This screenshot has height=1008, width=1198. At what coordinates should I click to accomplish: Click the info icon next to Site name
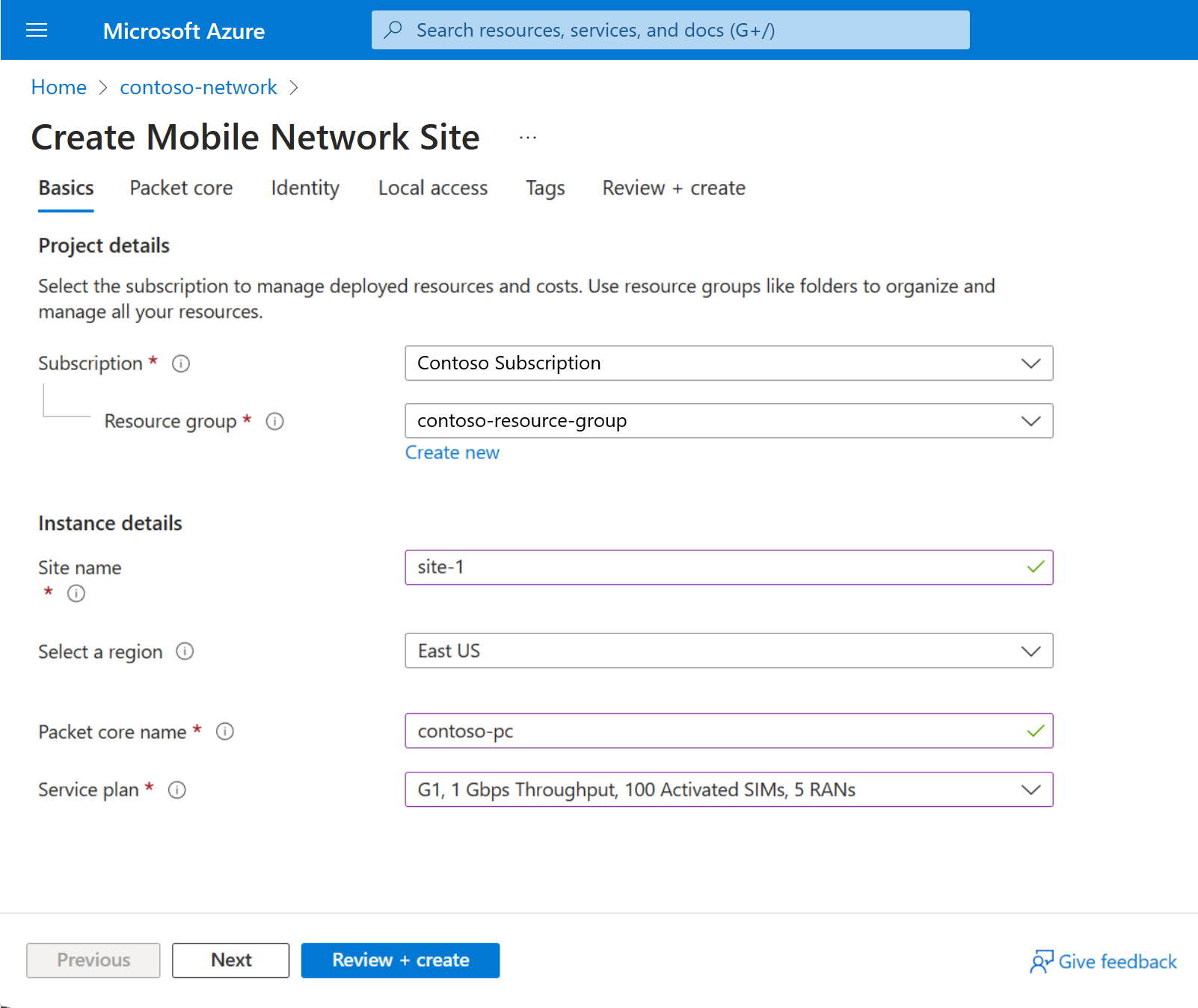(x=76, y=594)
